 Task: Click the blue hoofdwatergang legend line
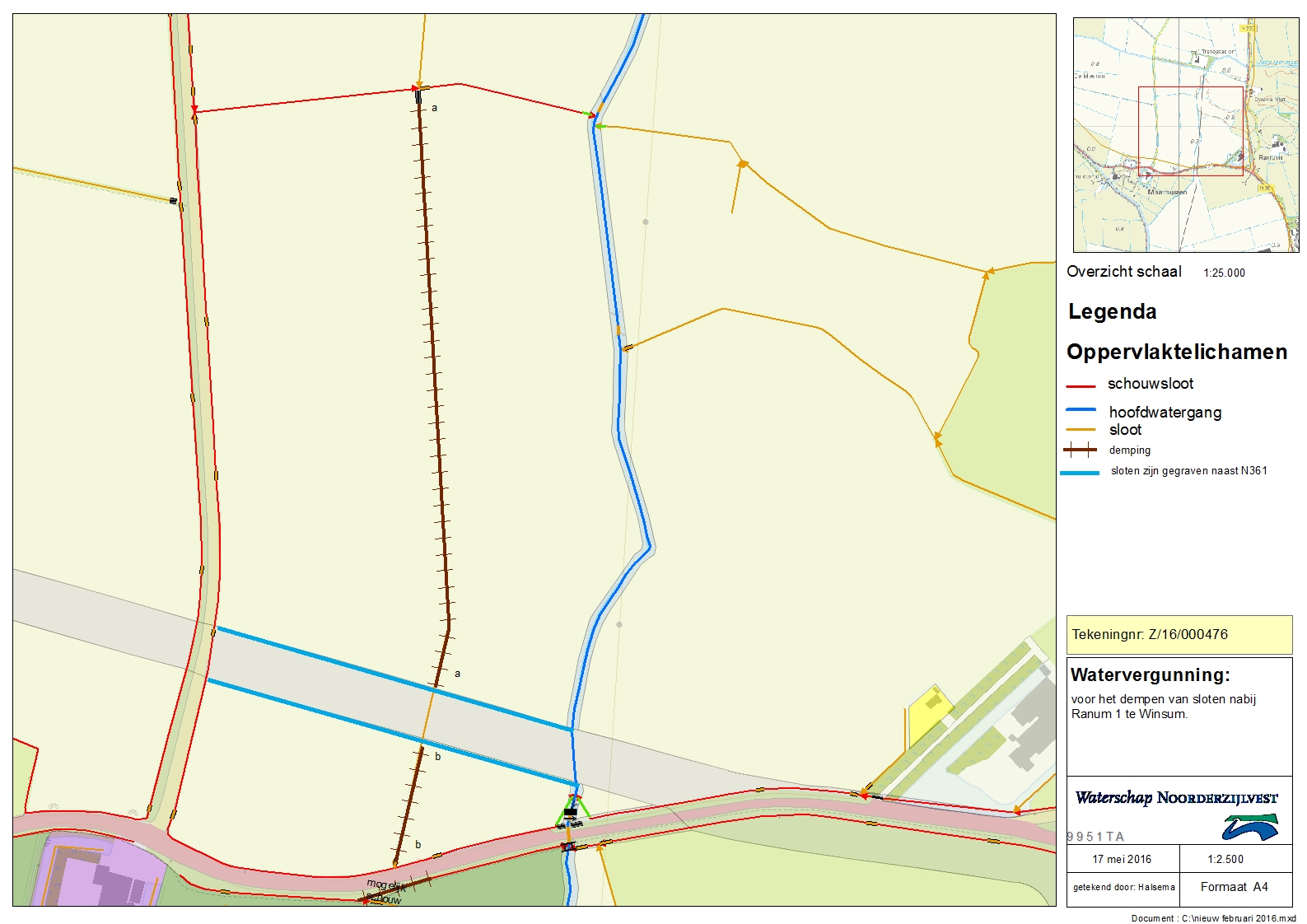coord(1080,409)
